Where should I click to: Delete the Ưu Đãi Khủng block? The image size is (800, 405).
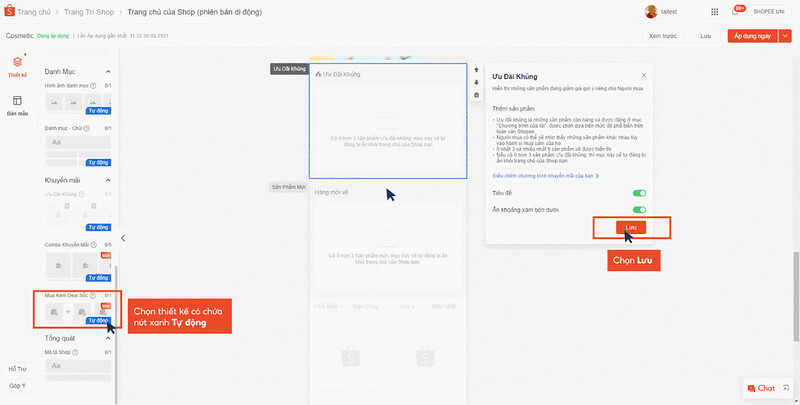[x=477, y=95]
